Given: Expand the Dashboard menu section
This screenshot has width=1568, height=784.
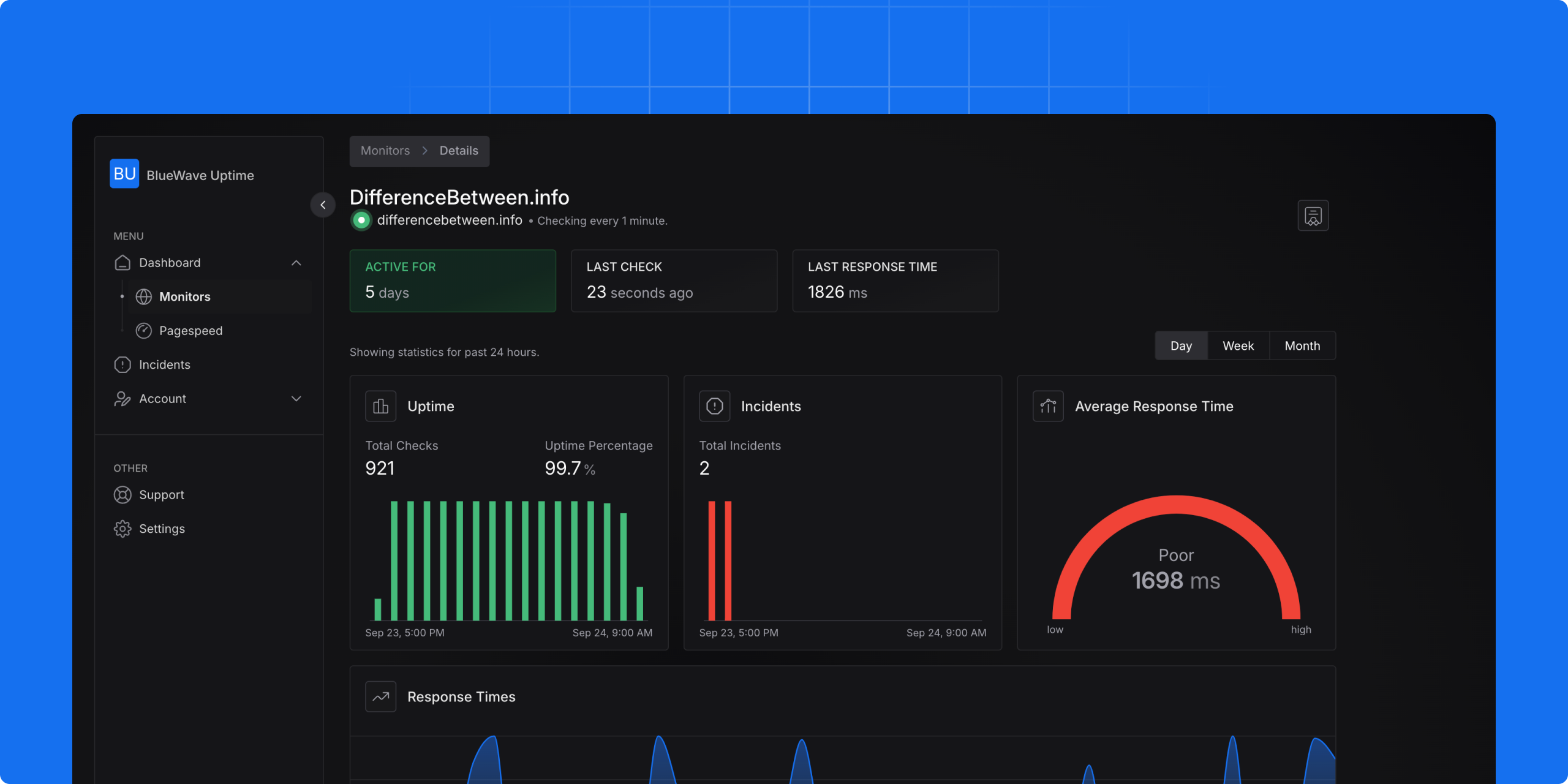Looking at the screenshot, I should 297,262.
